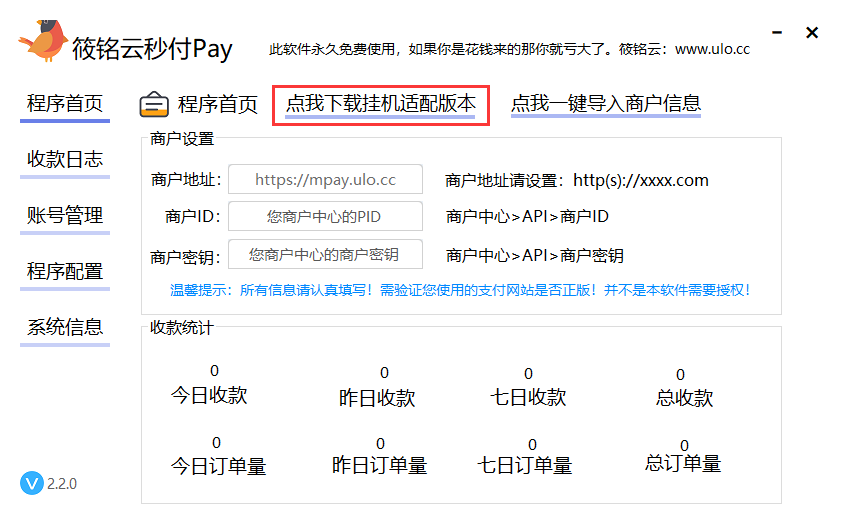848x510 pixels.
Task: Click the bird logo icon
Action: 43,41
